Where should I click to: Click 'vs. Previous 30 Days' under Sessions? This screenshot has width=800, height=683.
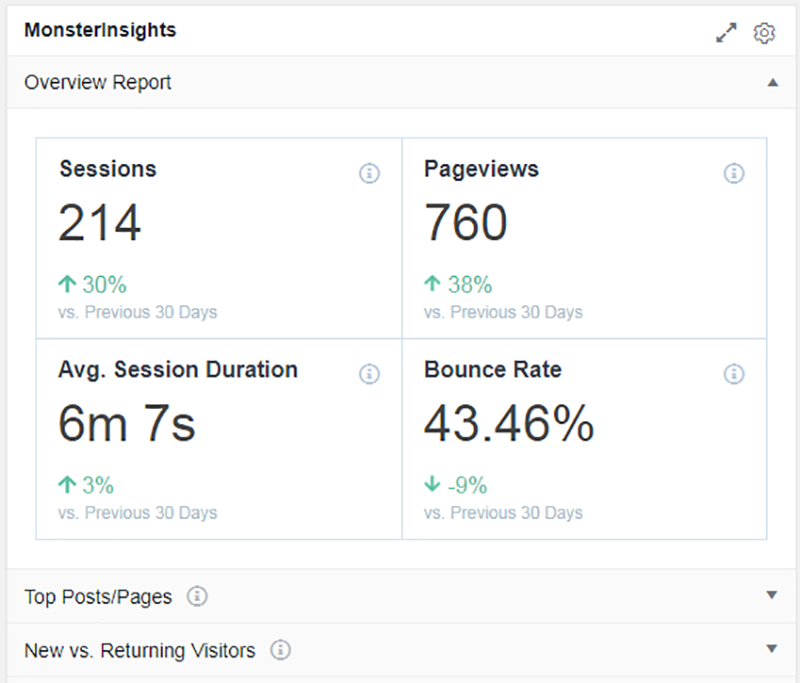[137, 312]
